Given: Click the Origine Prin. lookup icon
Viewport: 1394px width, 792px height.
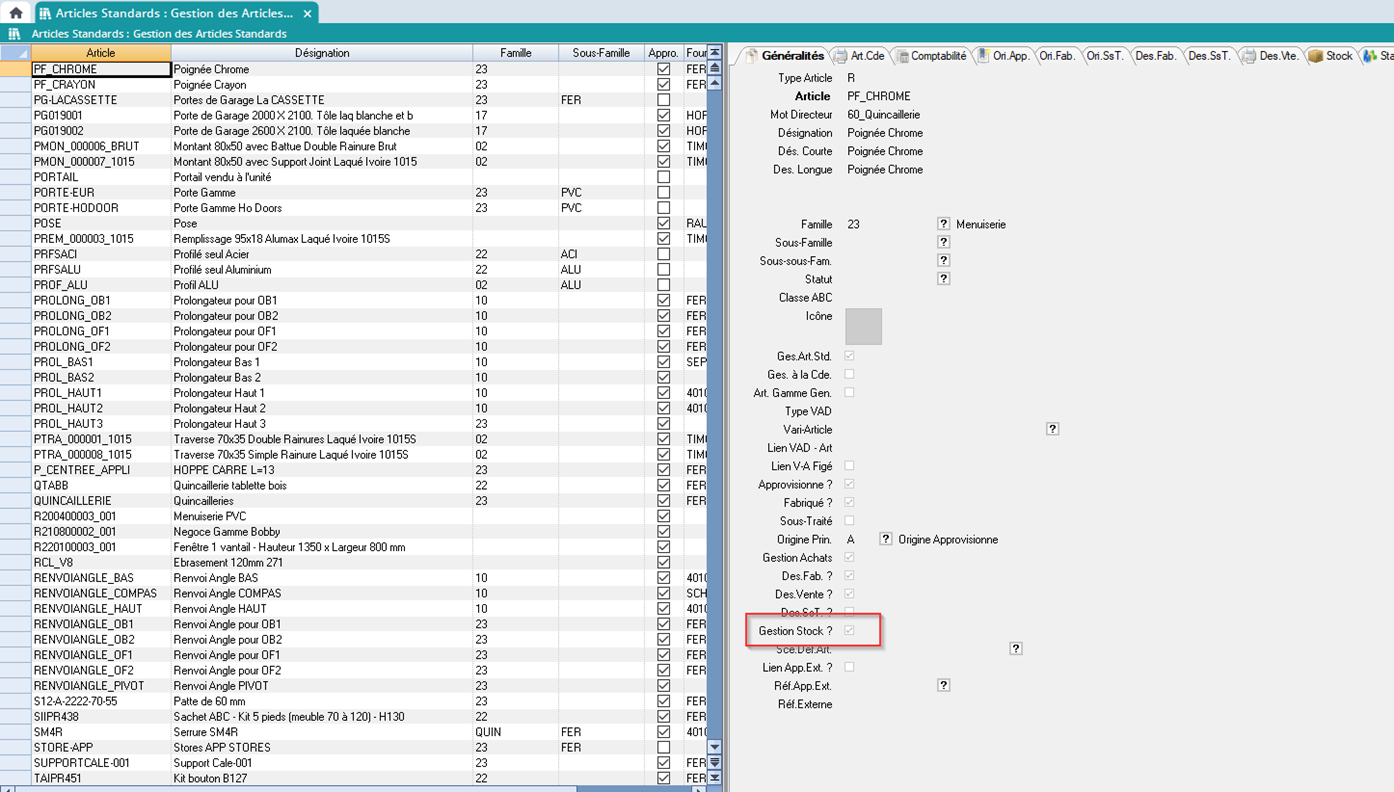Looking at the screenshot, I should (x=885, y=539).
